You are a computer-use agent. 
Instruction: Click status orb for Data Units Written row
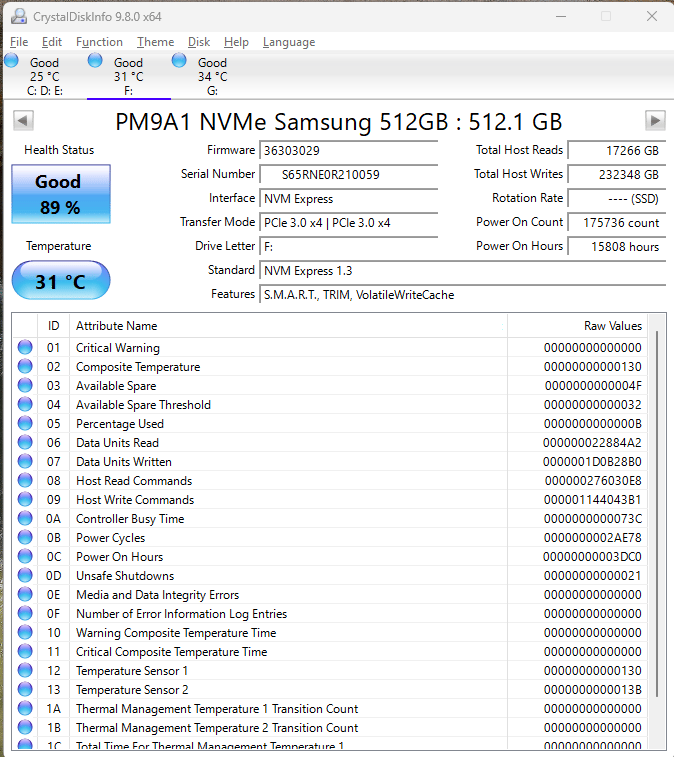[25, 461]
